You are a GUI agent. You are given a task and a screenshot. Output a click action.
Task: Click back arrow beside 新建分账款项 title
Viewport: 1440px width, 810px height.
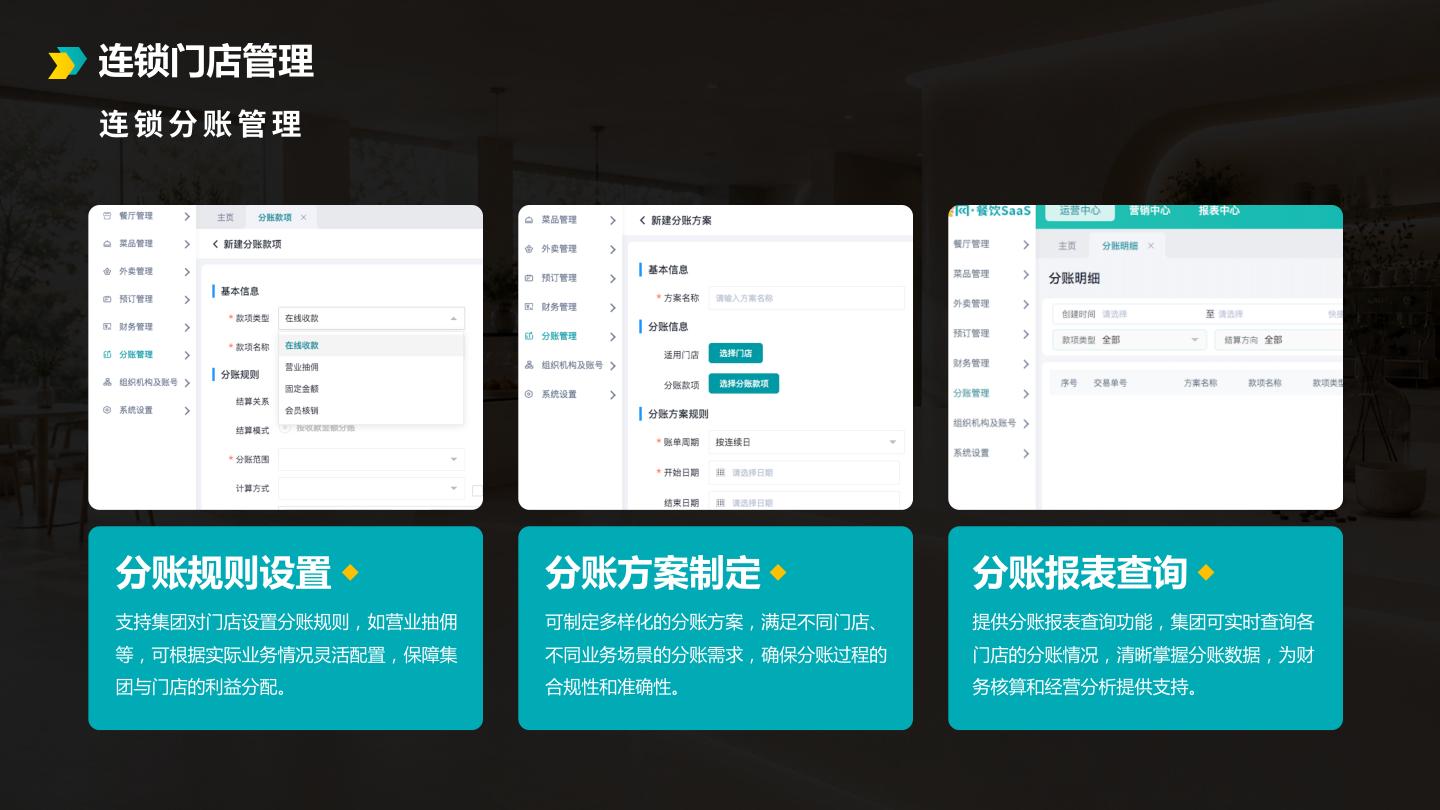[215, 244]
